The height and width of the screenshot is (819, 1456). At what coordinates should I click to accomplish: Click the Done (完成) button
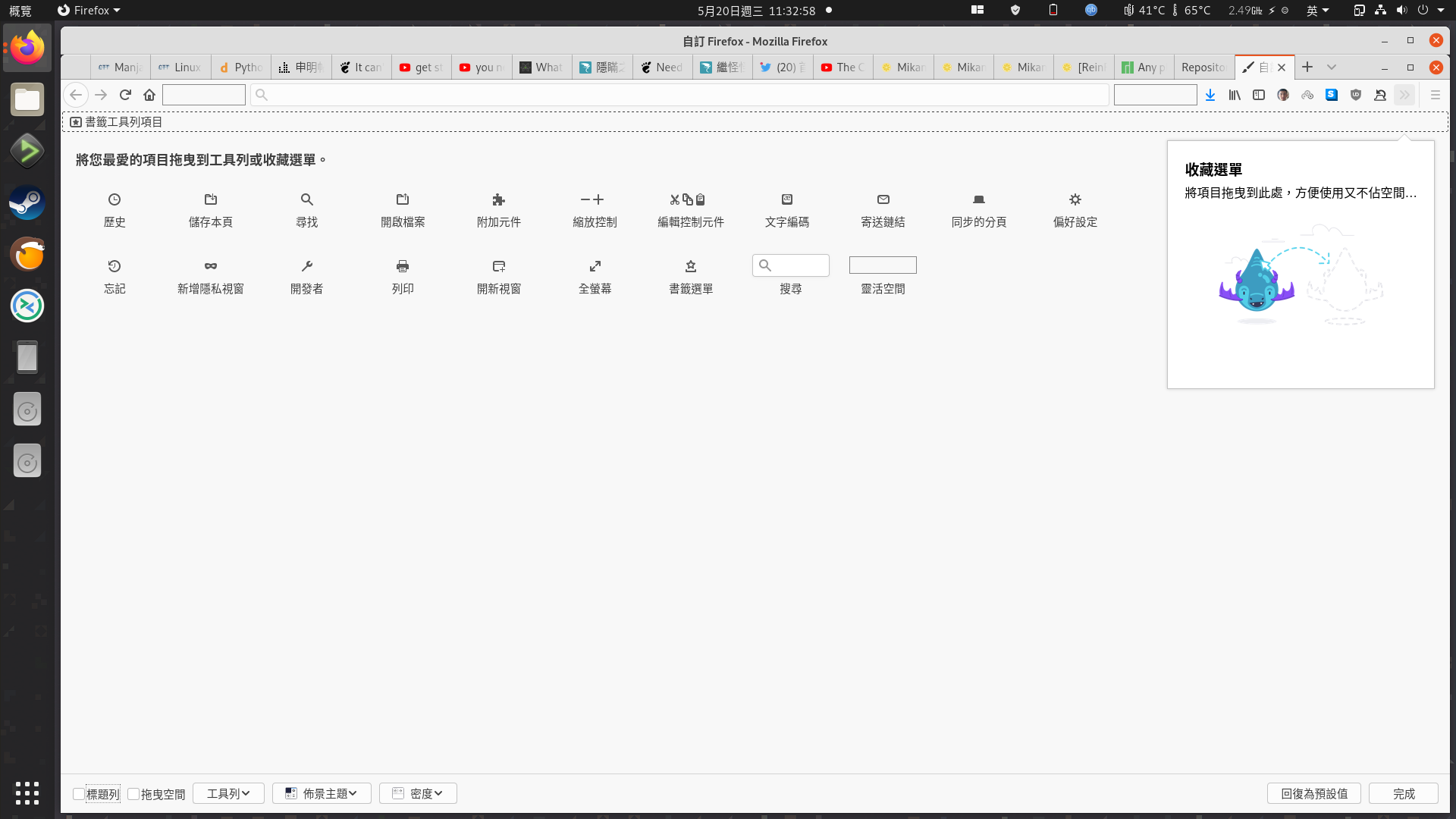[x=1404, y=793]
